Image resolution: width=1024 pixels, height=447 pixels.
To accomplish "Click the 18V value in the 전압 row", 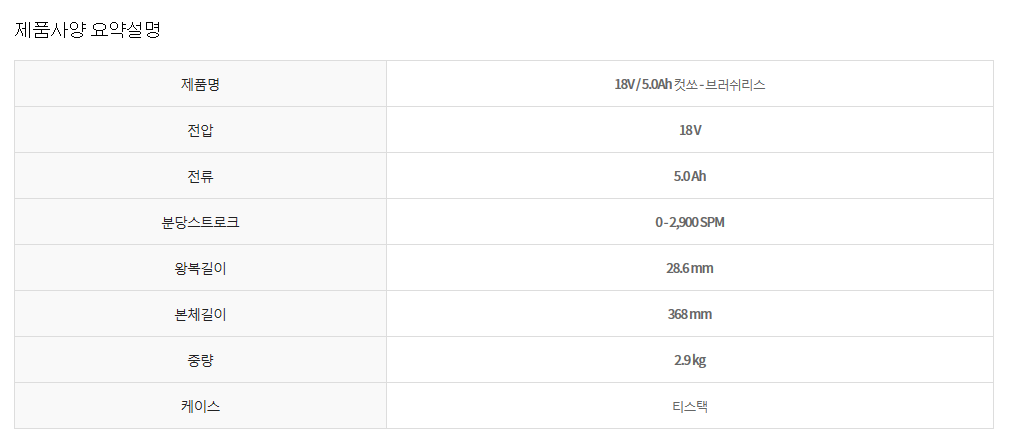I will 689,130.
